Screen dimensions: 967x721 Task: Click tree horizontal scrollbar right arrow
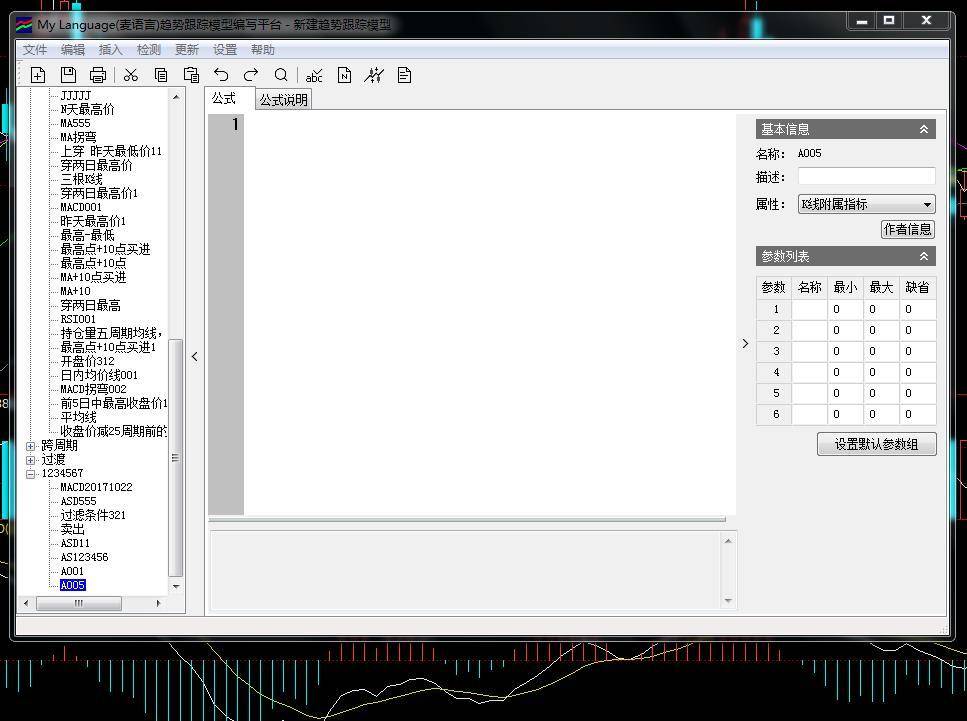(x=158, y=604)
